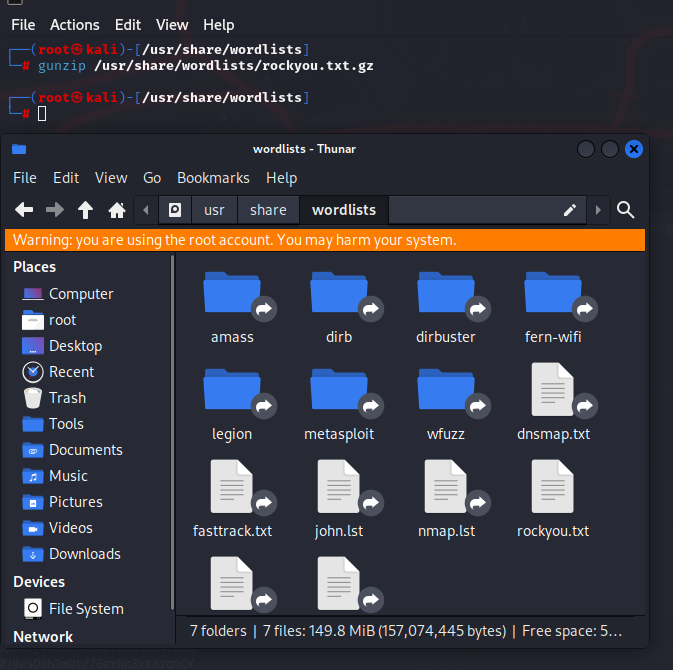Open terminal File menu
The image size is (673, 670).
[23, 25]
